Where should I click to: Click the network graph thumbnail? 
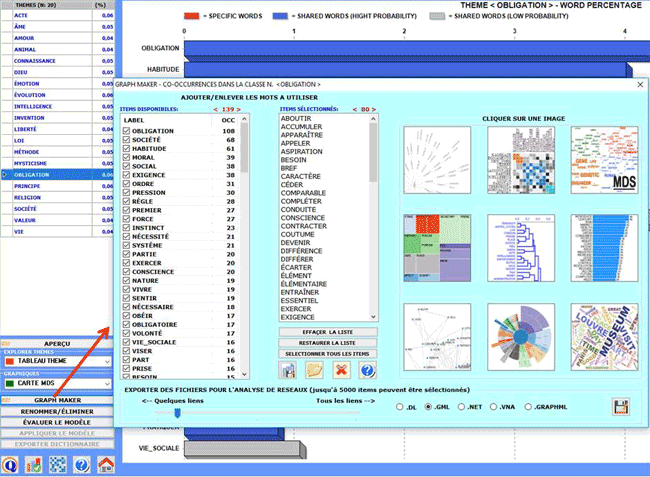437,337
